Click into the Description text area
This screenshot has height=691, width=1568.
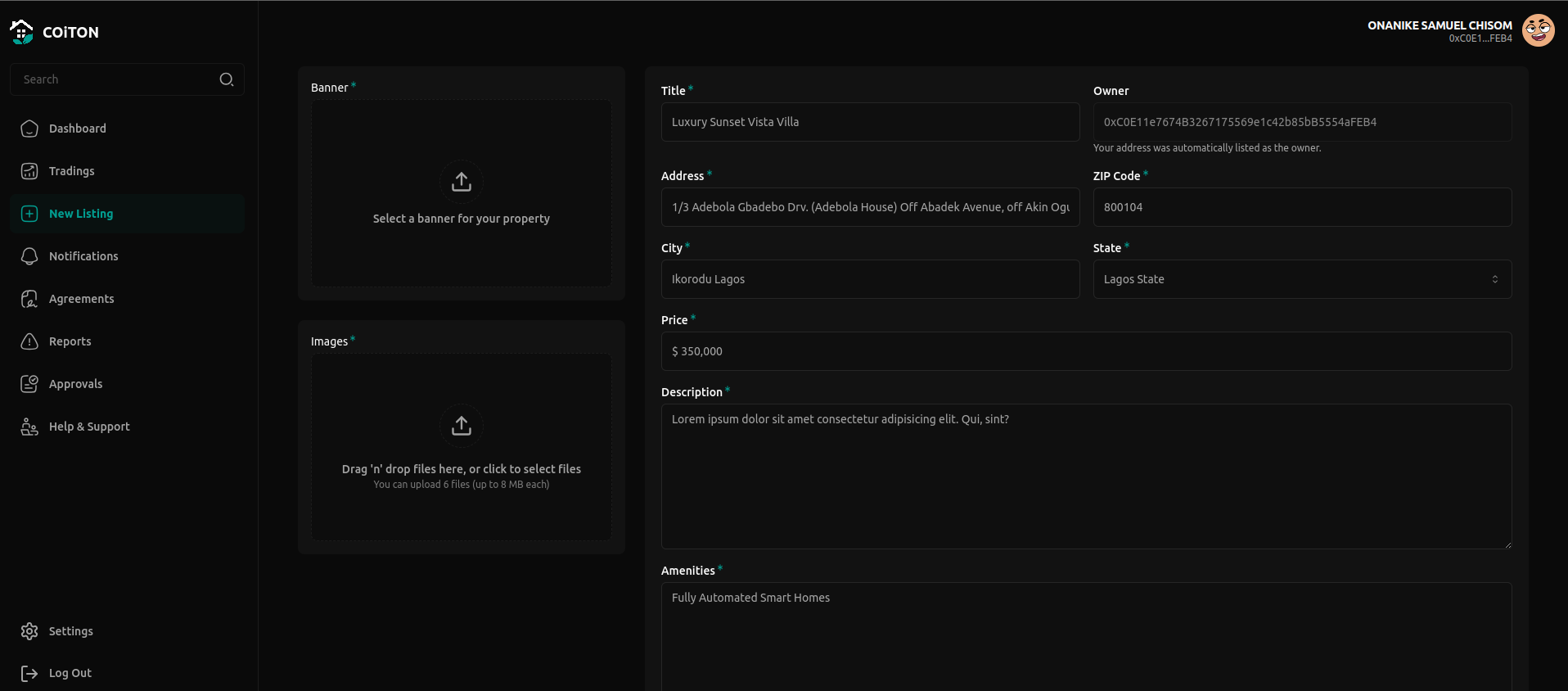[x=1085, y=476]
